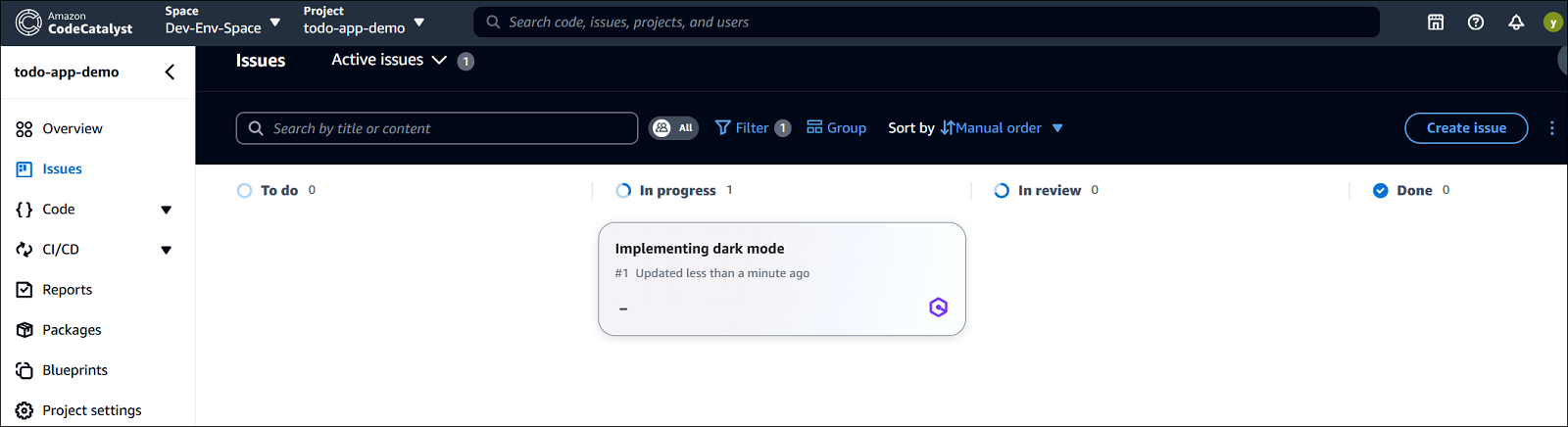
Task: Click the marketplace catalog icon in header
Action: point(1435,23)
